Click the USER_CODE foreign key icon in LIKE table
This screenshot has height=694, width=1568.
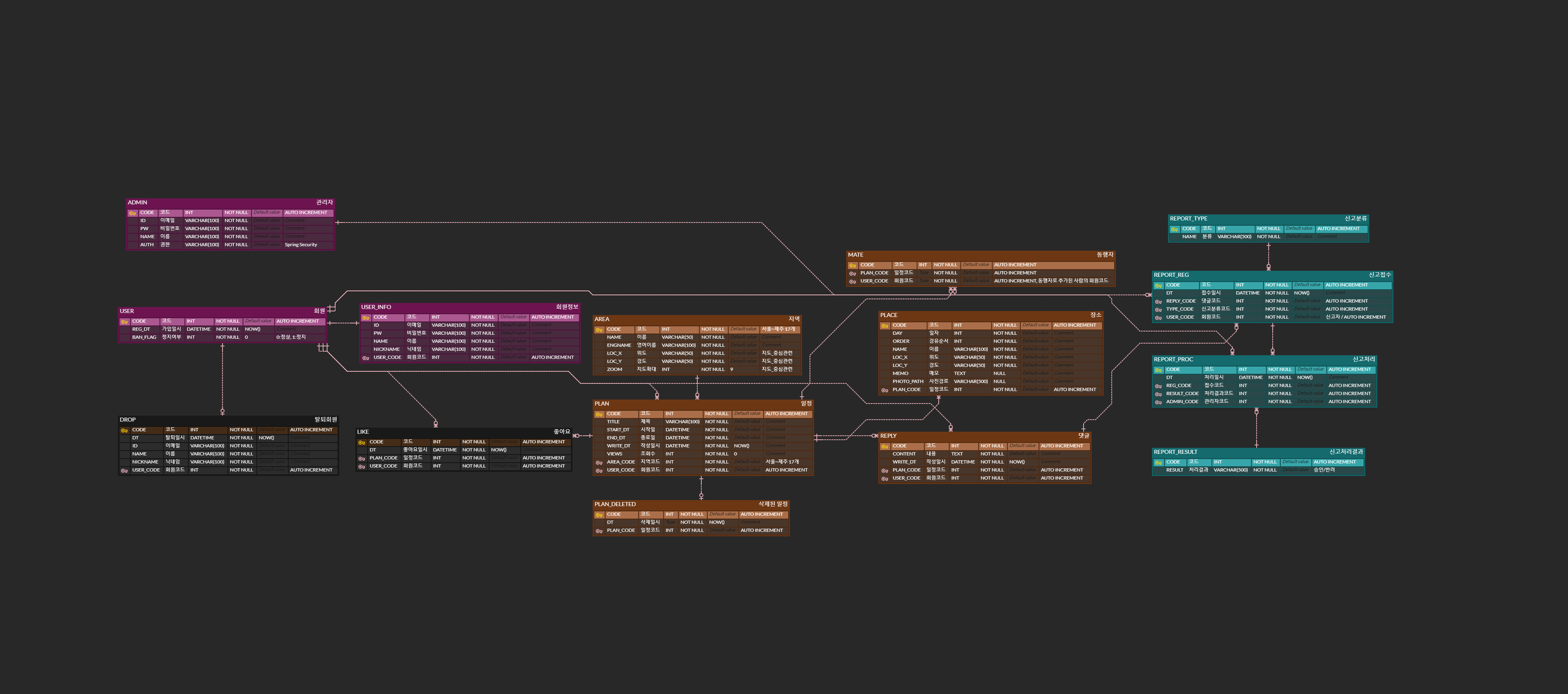tap(362, 466)
